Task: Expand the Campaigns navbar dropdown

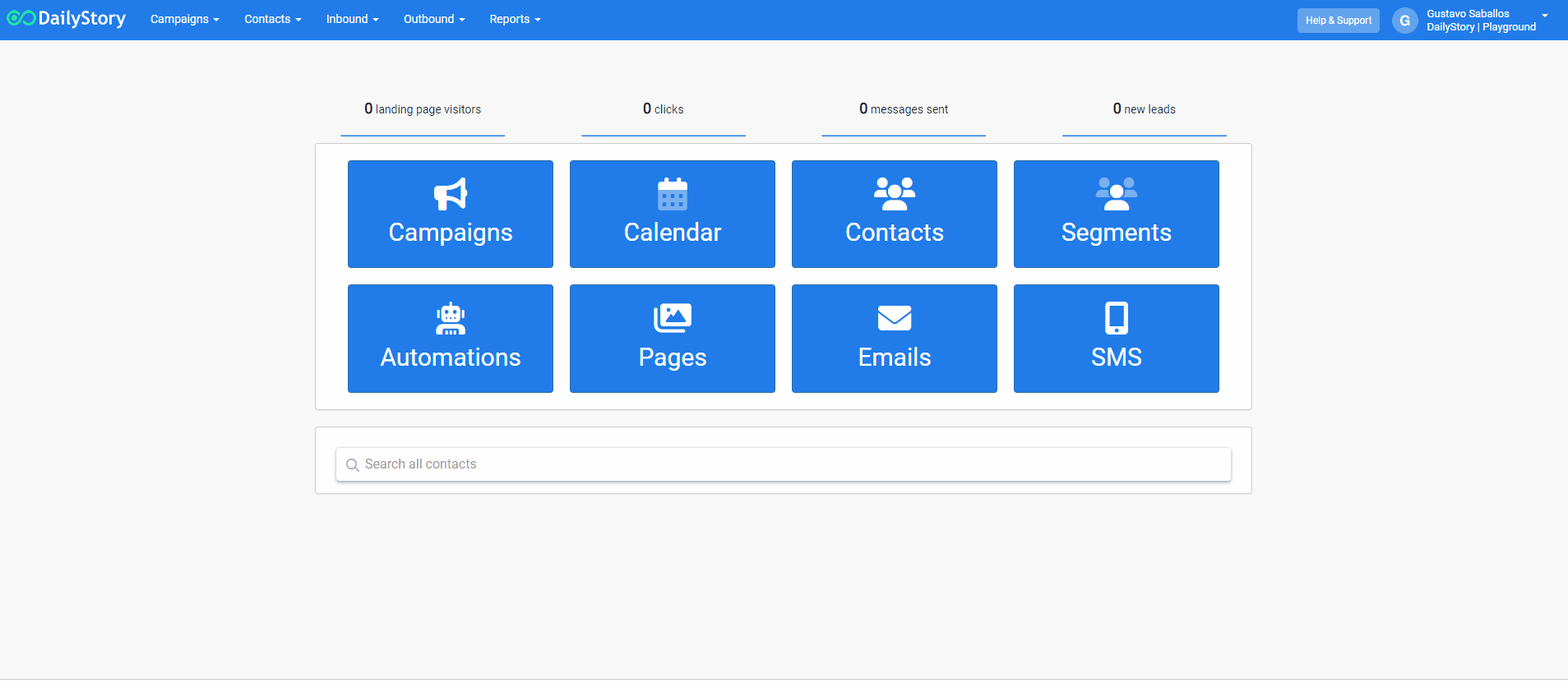Action: [185, 19]
